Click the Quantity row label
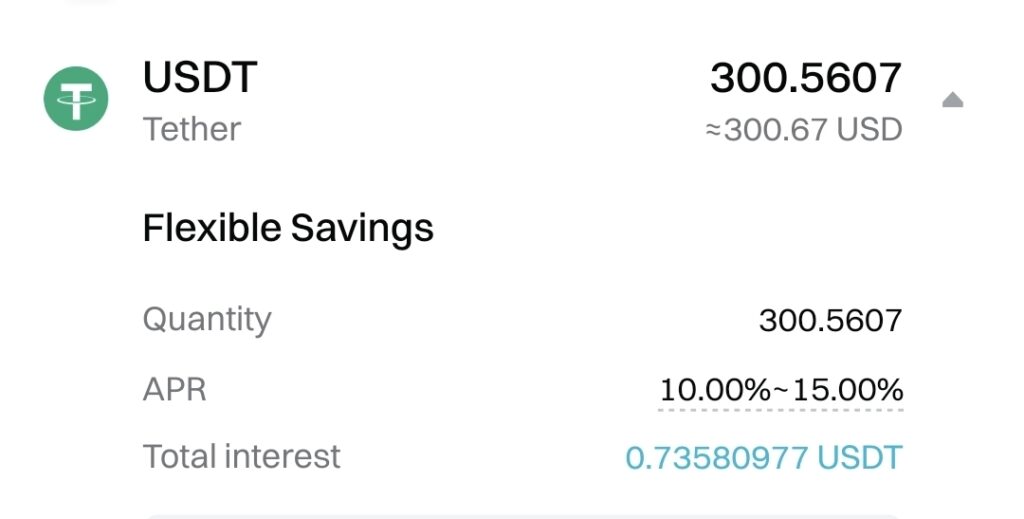The image size is (1024, 519). pos(207,319)
